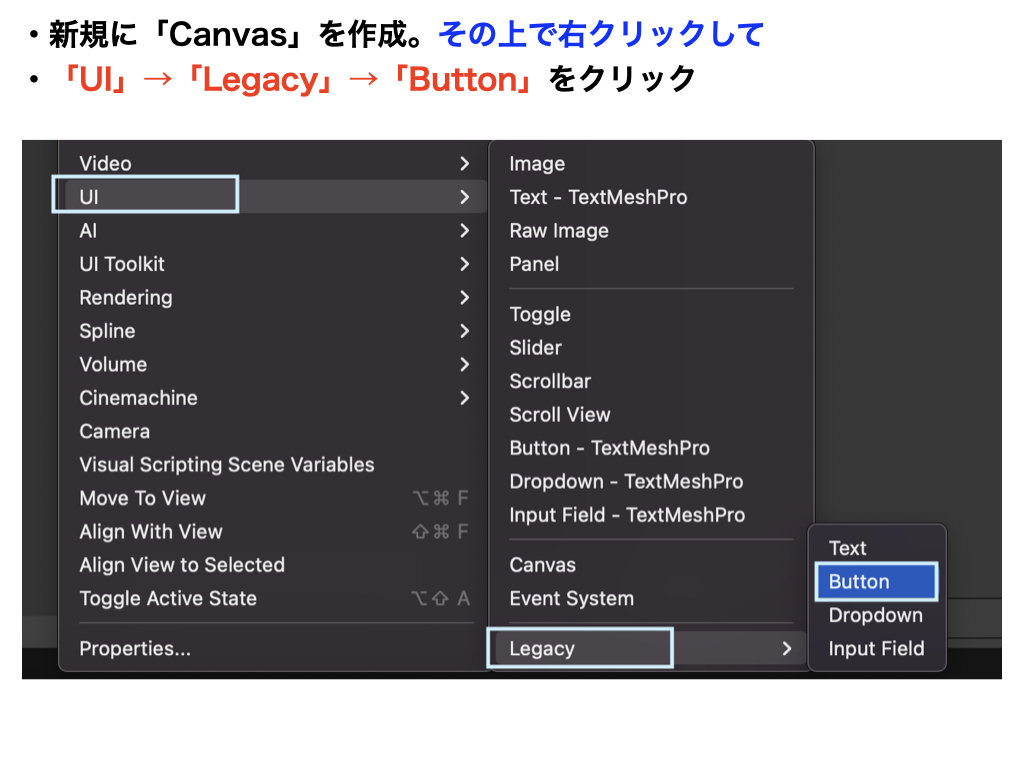Select Legacy Input Field option
Viewport: 1024px width, 768px height.
click(x=876, y=649)
